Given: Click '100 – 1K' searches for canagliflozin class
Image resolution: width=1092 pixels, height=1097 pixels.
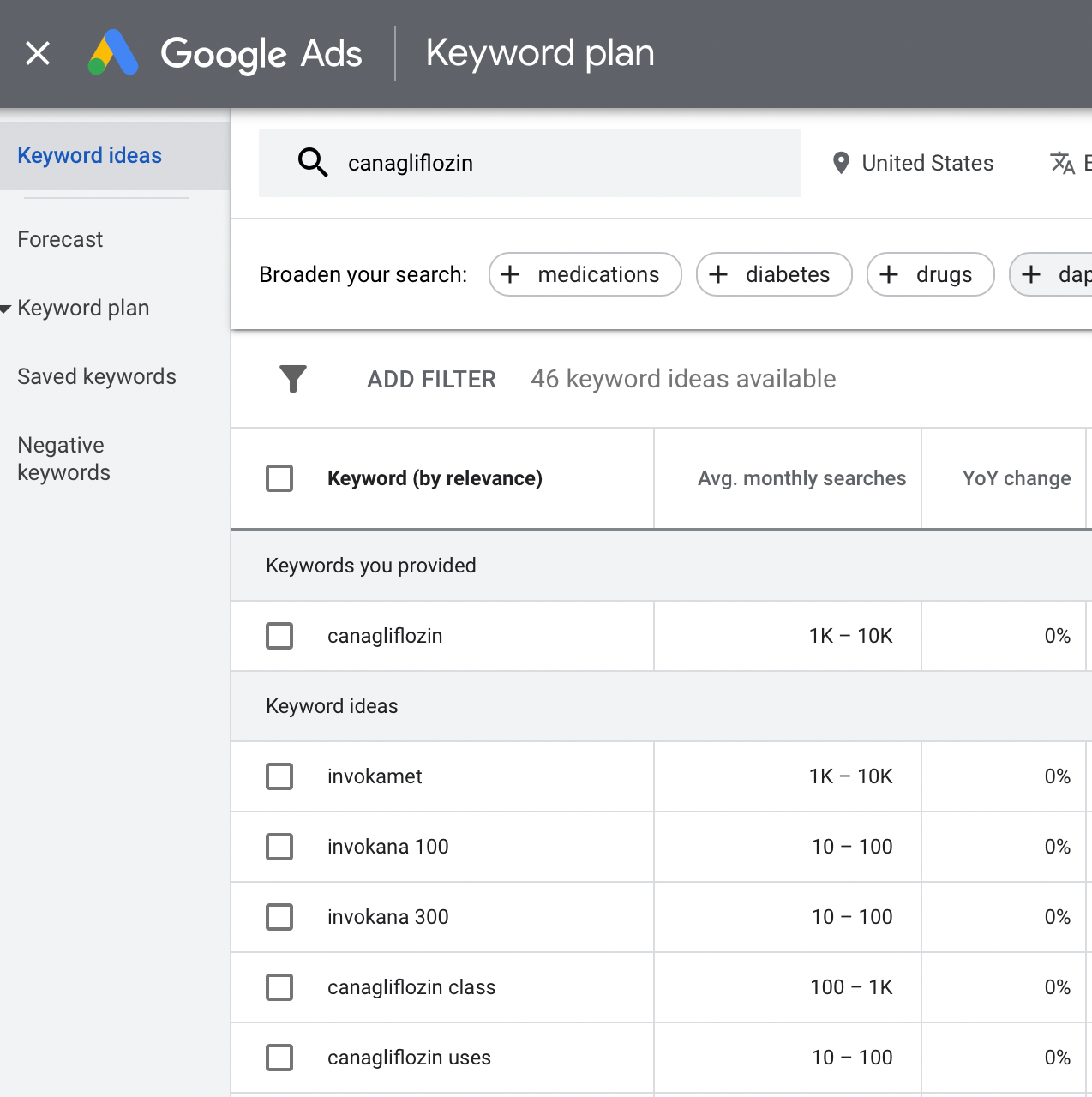Looking at the screenshot, I should click(x=851, y=987).
